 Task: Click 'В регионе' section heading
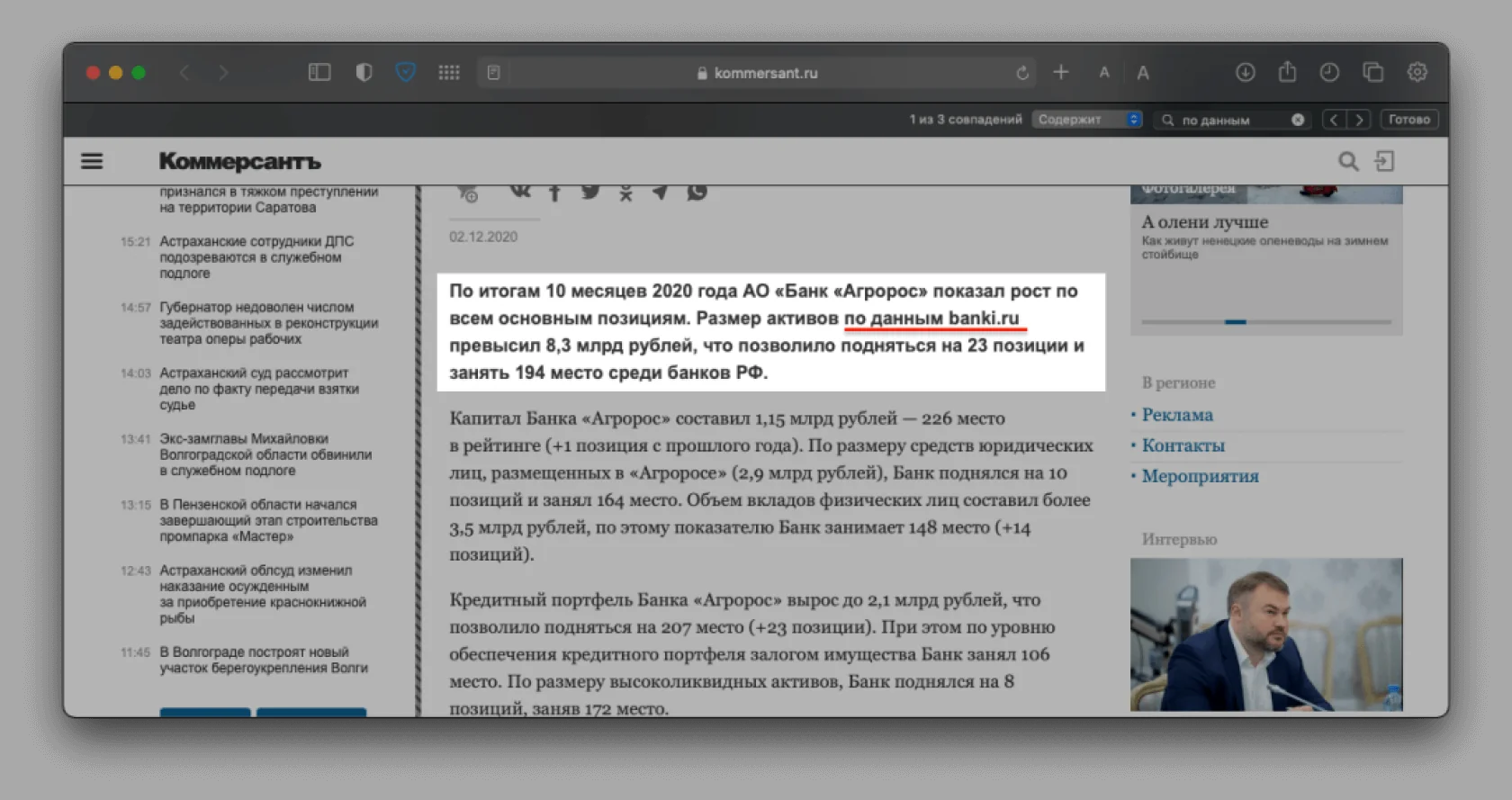click(1178, 382)
